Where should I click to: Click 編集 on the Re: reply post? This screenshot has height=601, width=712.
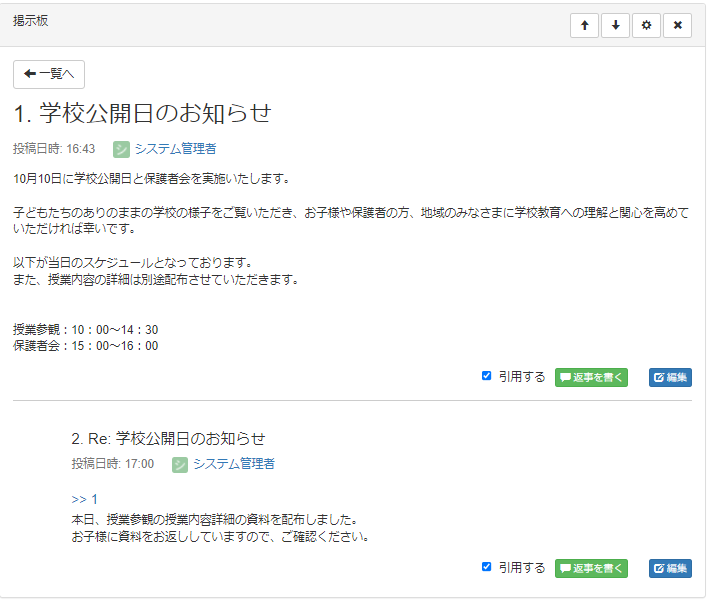coord(670,568)
